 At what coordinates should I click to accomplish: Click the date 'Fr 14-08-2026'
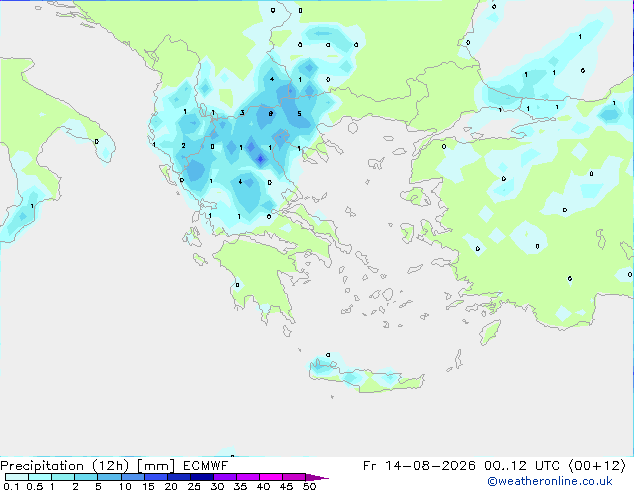click(x=419, y=466)
